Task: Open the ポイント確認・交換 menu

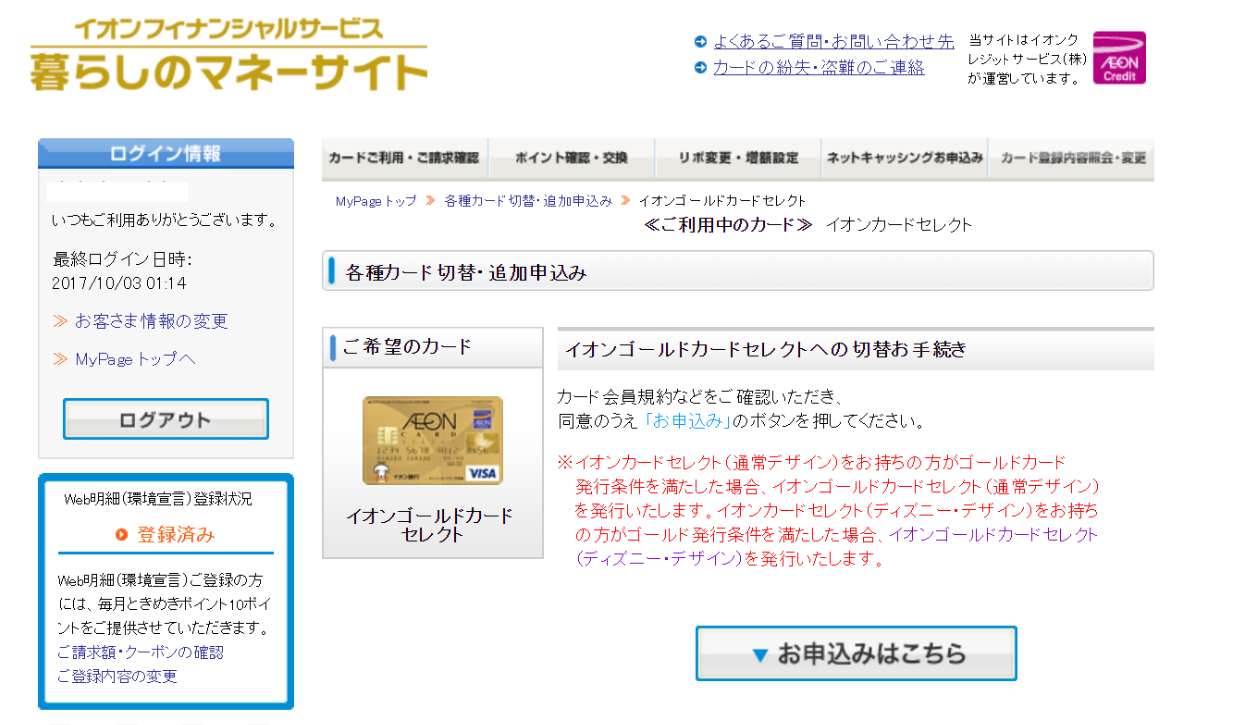Action: click(571, 158)
